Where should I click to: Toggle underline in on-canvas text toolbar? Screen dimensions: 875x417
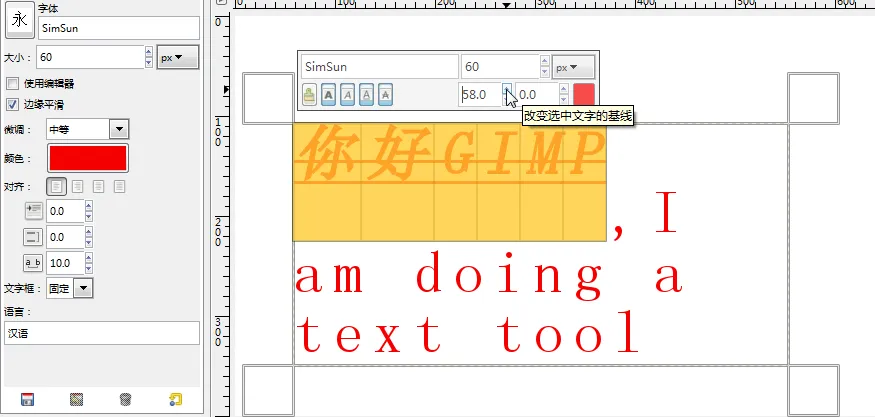(367, 95)
